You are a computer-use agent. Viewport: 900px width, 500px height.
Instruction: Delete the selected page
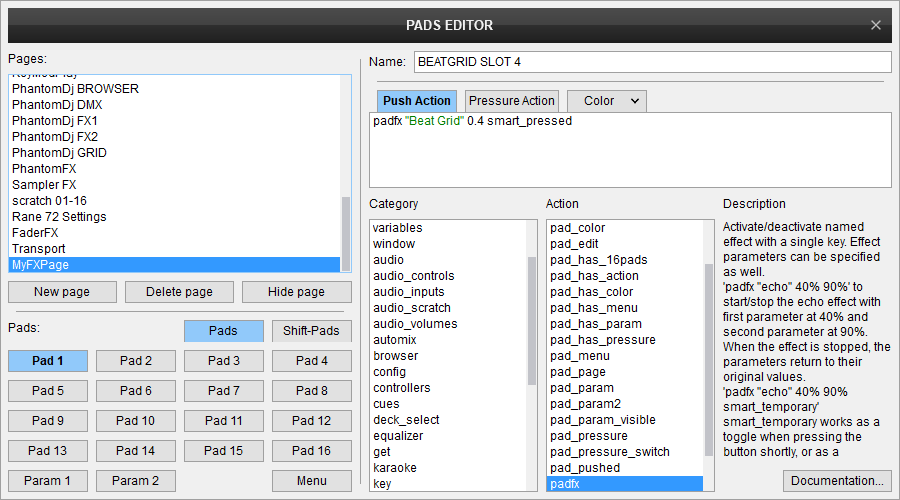pos(179,292)
